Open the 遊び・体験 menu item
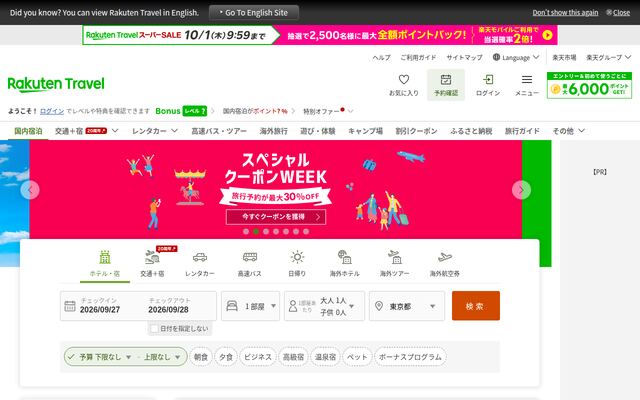This screenshot has height=400, width=640. click(x=318, y=131)
